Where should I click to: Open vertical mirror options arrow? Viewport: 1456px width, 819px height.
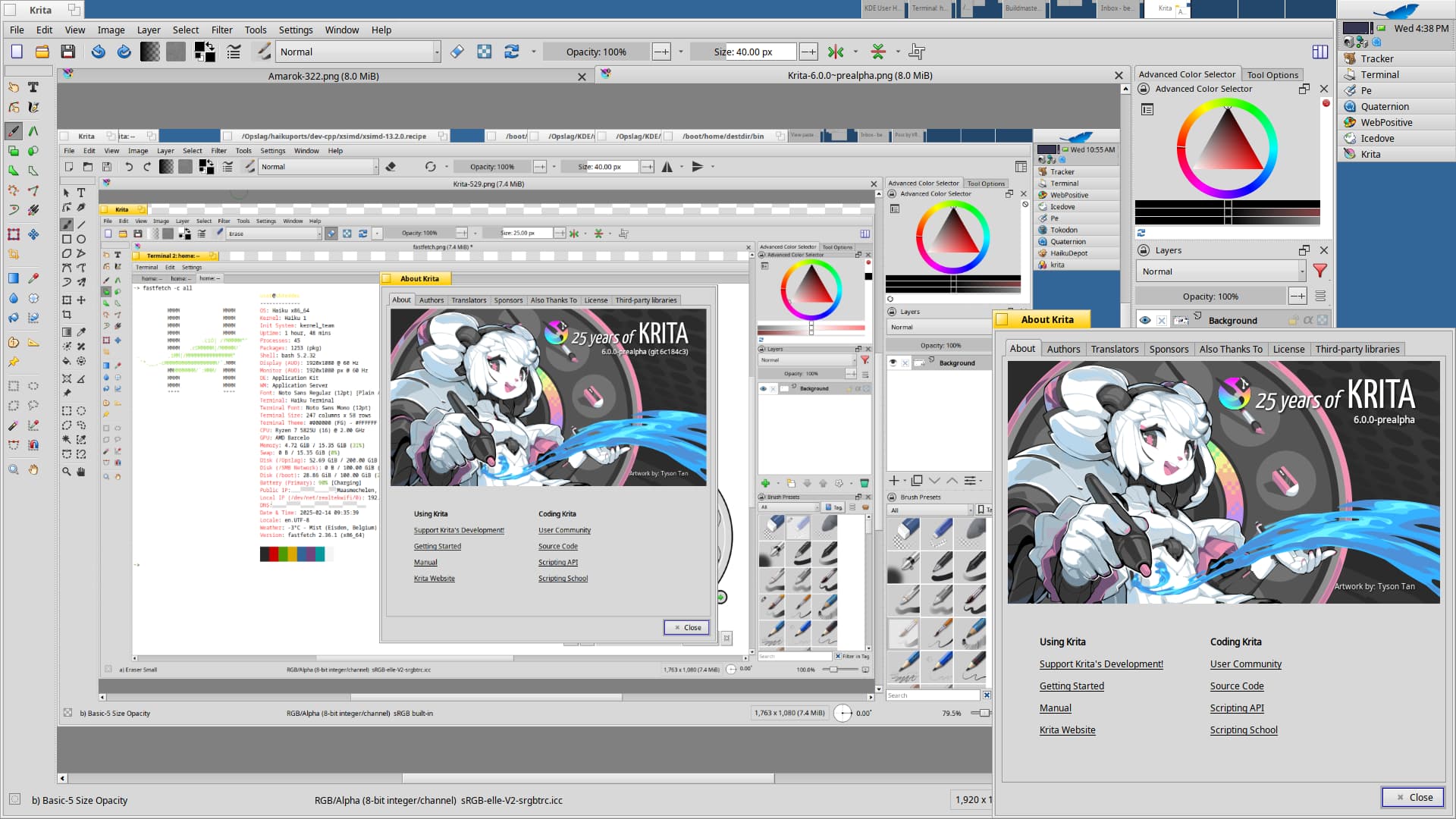click(x=898, y=52)
